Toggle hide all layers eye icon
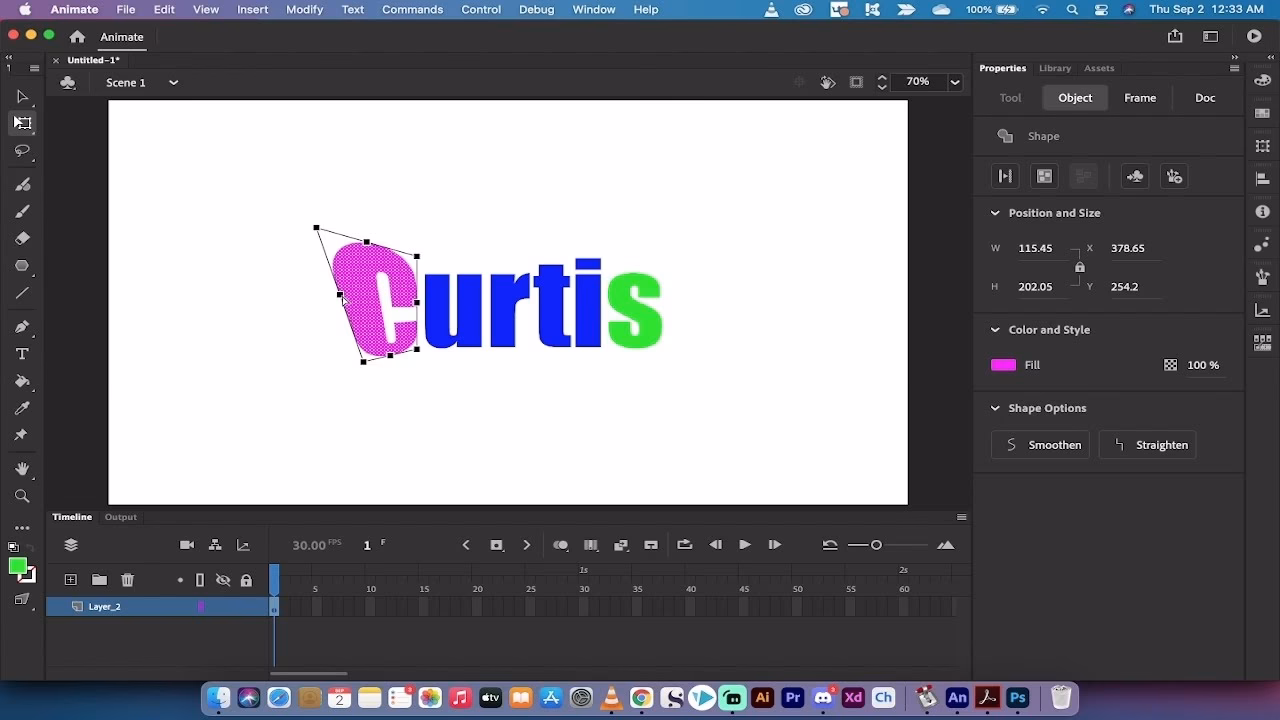Image resolution: width=1280 pixels, height=720 pixels. point(223,580)
